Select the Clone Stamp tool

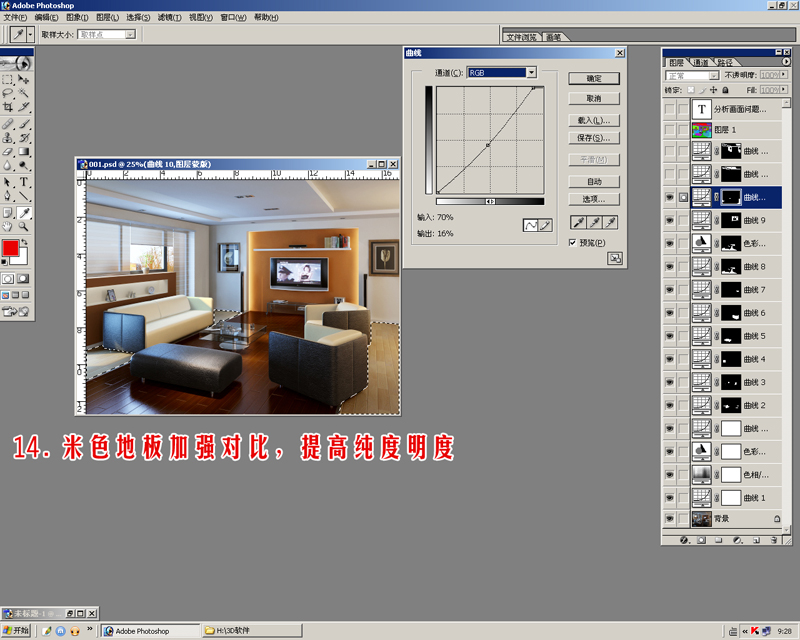[8, 138]
